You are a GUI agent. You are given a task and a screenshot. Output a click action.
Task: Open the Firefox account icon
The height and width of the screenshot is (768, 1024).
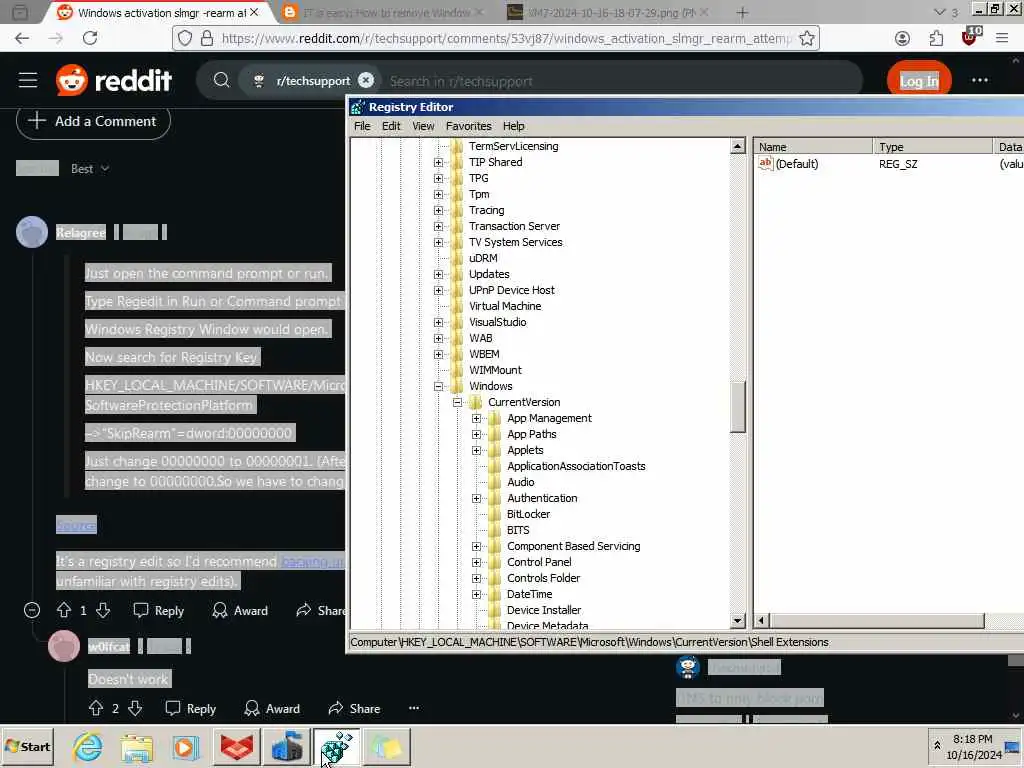[903, 39]
